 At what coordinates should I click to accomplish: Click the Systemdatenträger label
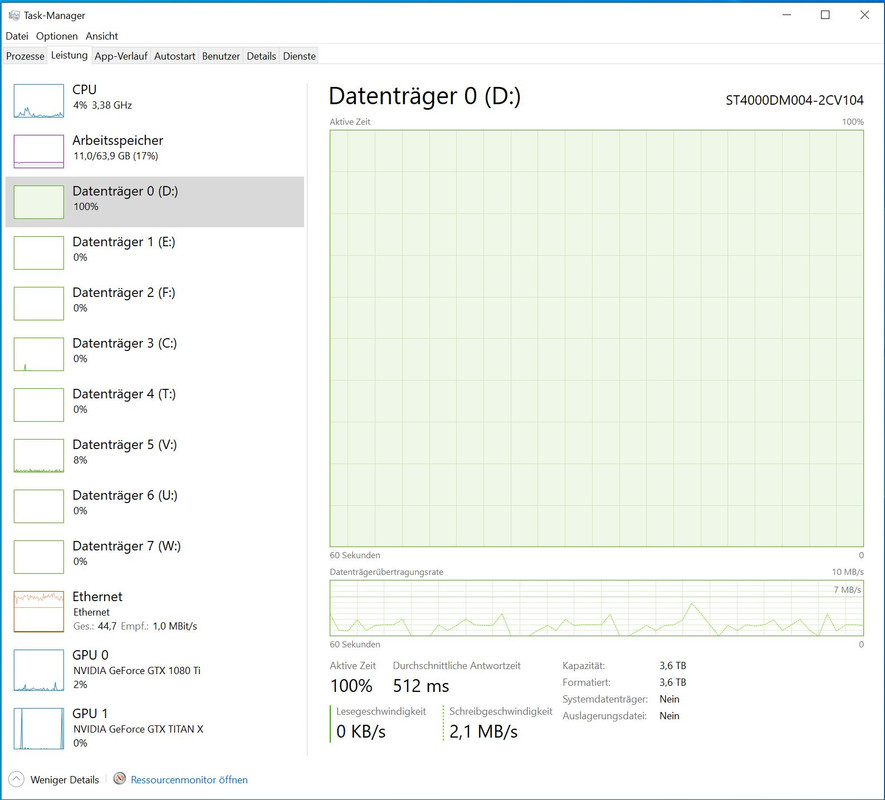click(605, 699)
